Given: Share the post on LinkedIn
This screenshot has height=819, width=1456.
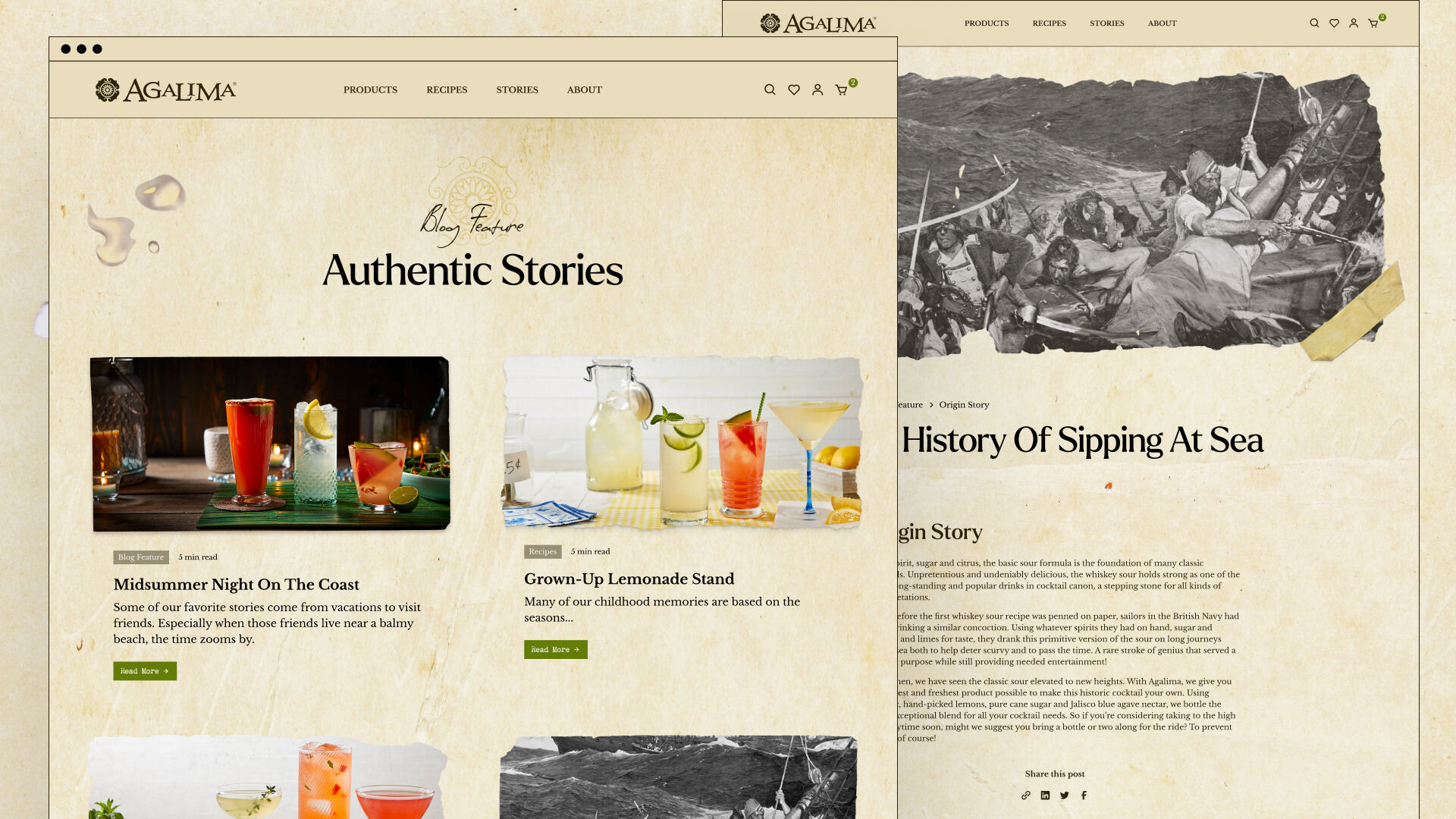Looking at the screenshot, I should [1045, 795].
